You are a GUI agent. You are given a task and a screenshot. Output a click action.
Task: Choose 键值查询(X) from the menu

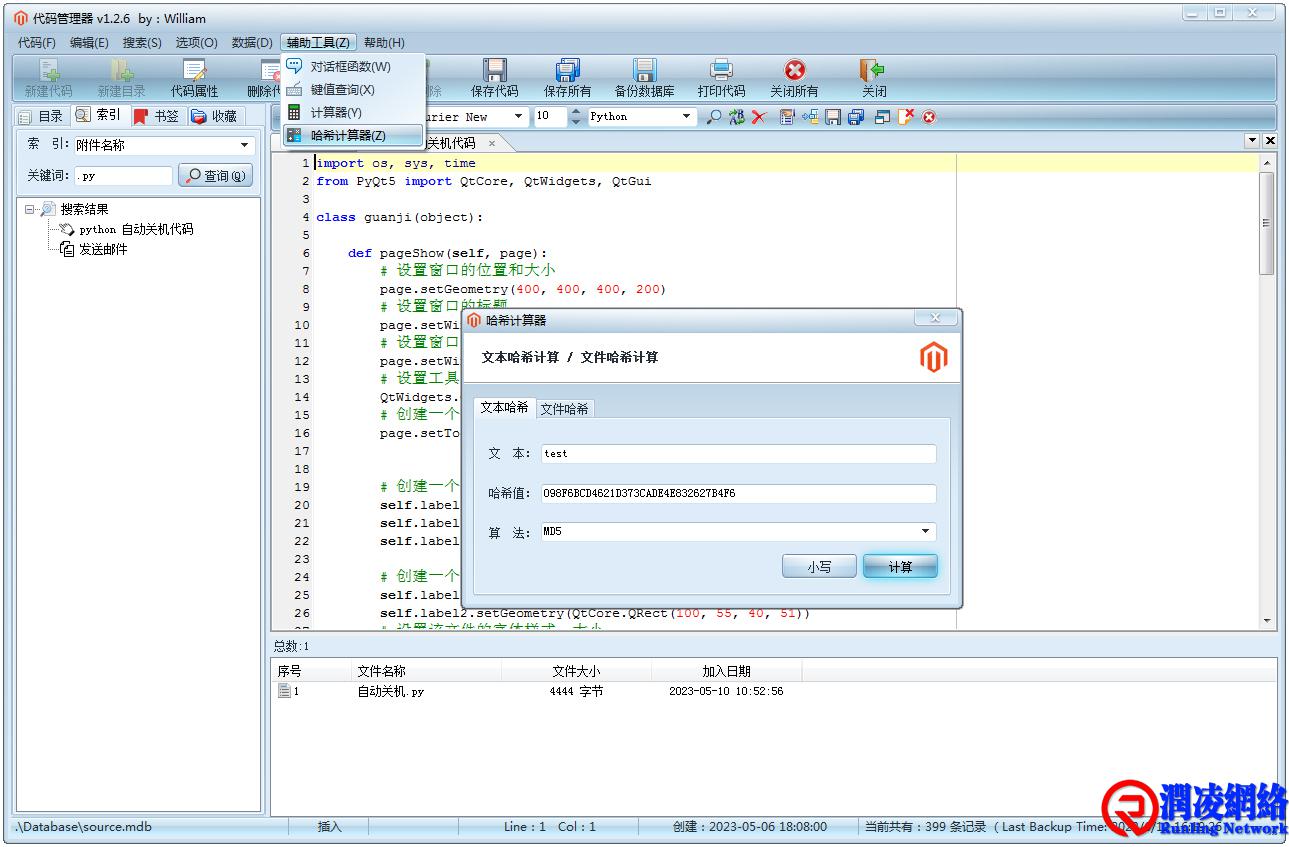click(x=353, y=90)
